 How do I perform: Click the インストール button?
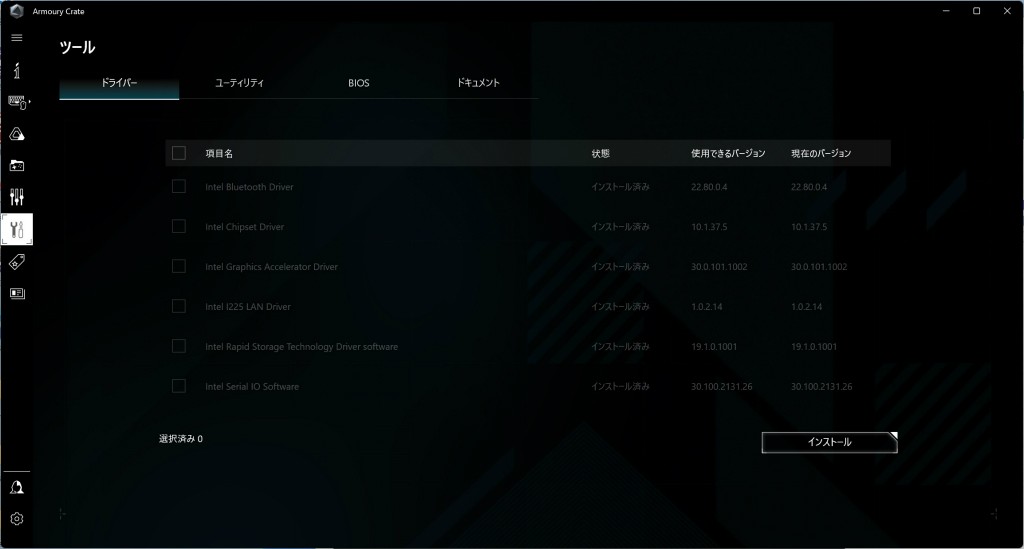tap(829, 442)
